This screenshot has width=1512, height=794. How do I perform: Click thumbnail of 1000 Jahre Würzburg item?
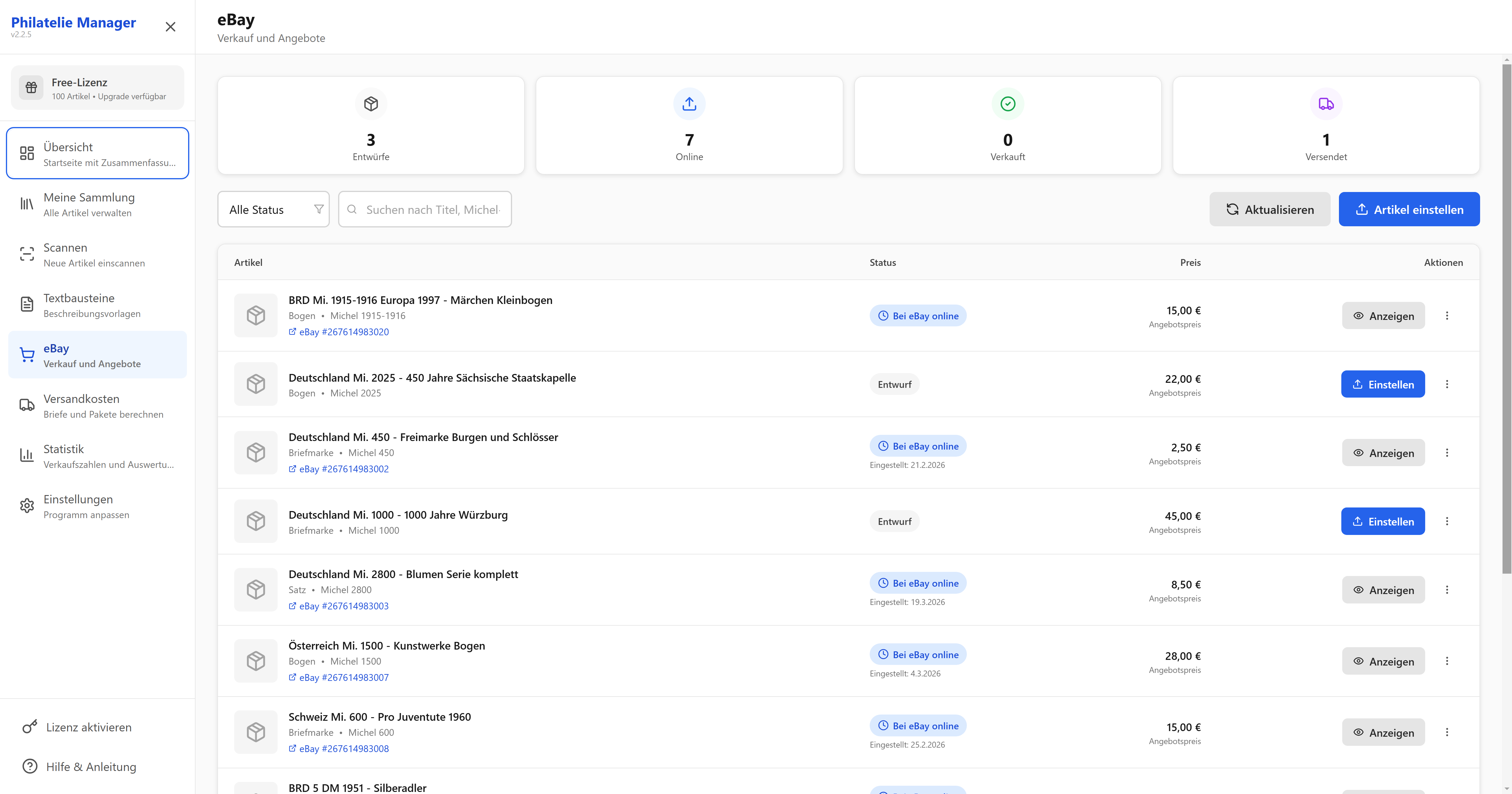coord(256,521)
